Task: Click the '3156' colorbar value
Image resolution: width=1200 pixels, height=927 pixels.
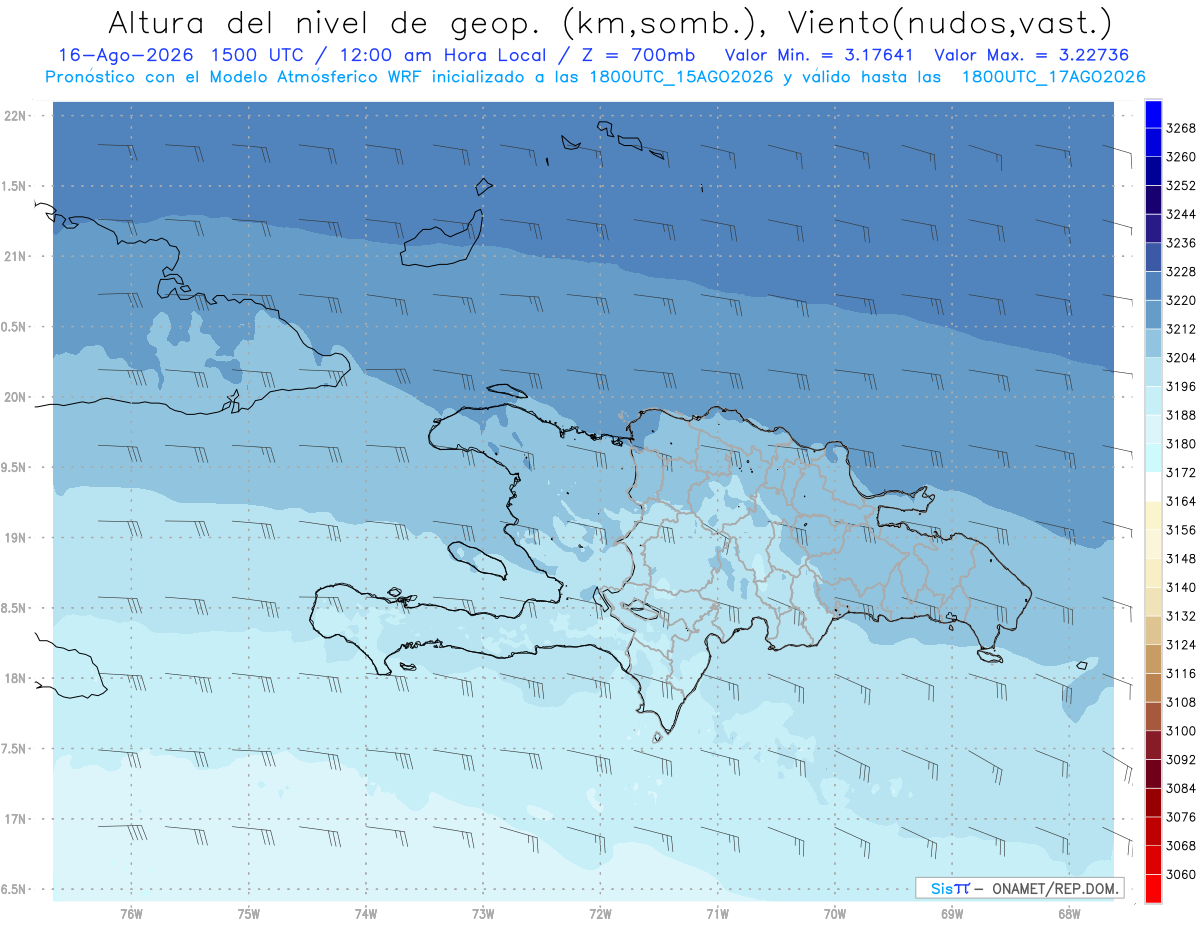Action: (x=1180, y=530)
